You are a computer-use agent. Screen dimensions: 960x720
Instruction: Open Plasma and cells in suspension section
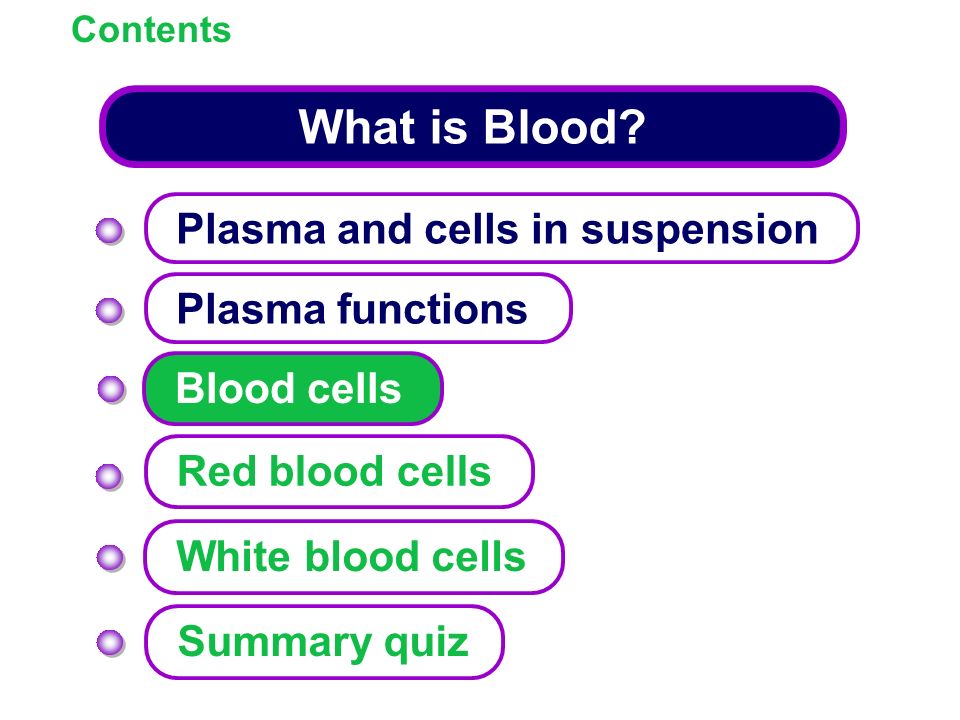click(501, 228)
